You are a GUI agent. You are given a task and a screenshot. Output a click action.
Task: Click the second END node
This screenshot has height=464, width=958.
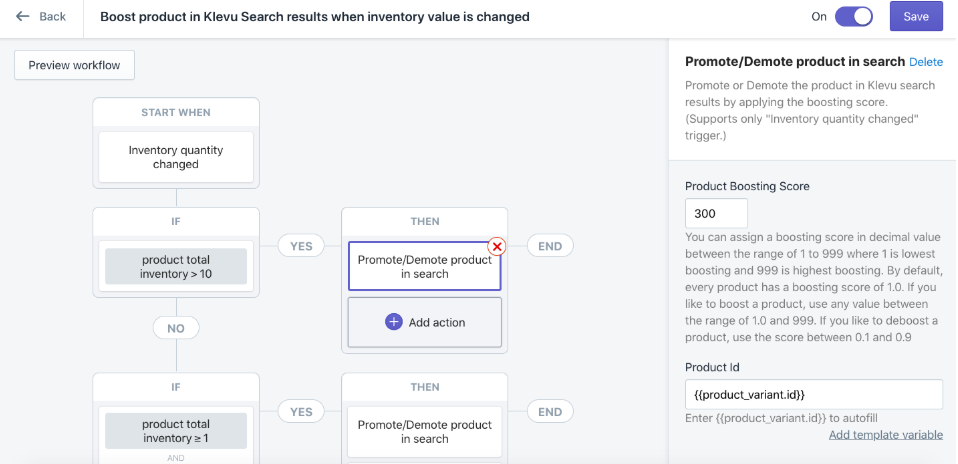point(550,411)
